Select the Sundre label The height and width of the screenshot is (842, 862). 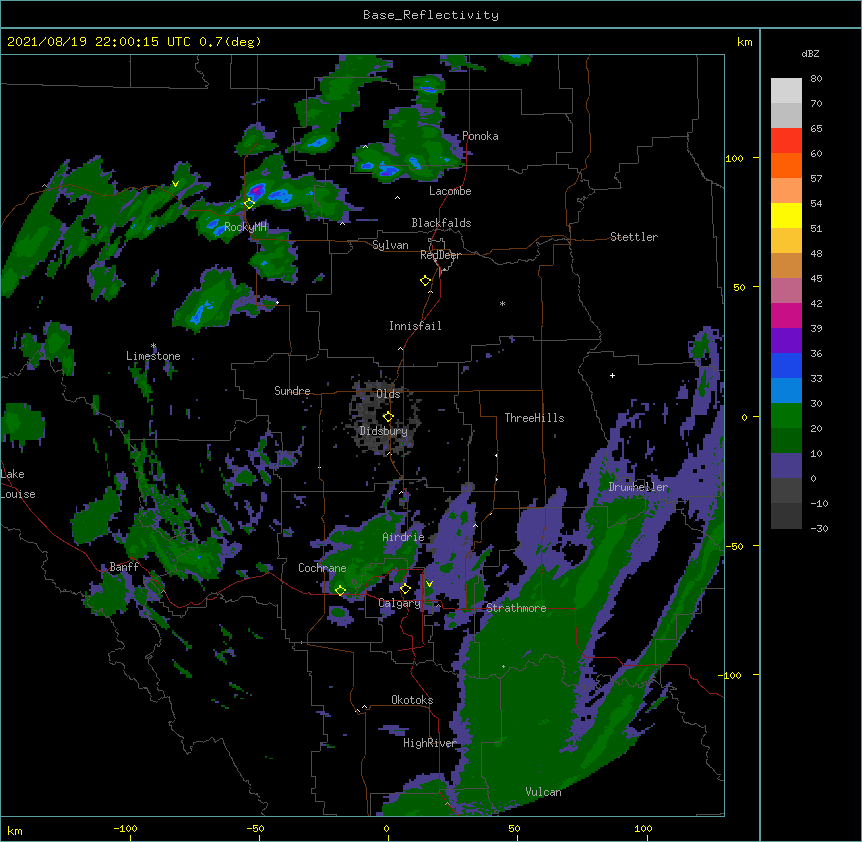click(x=292, y=391)
